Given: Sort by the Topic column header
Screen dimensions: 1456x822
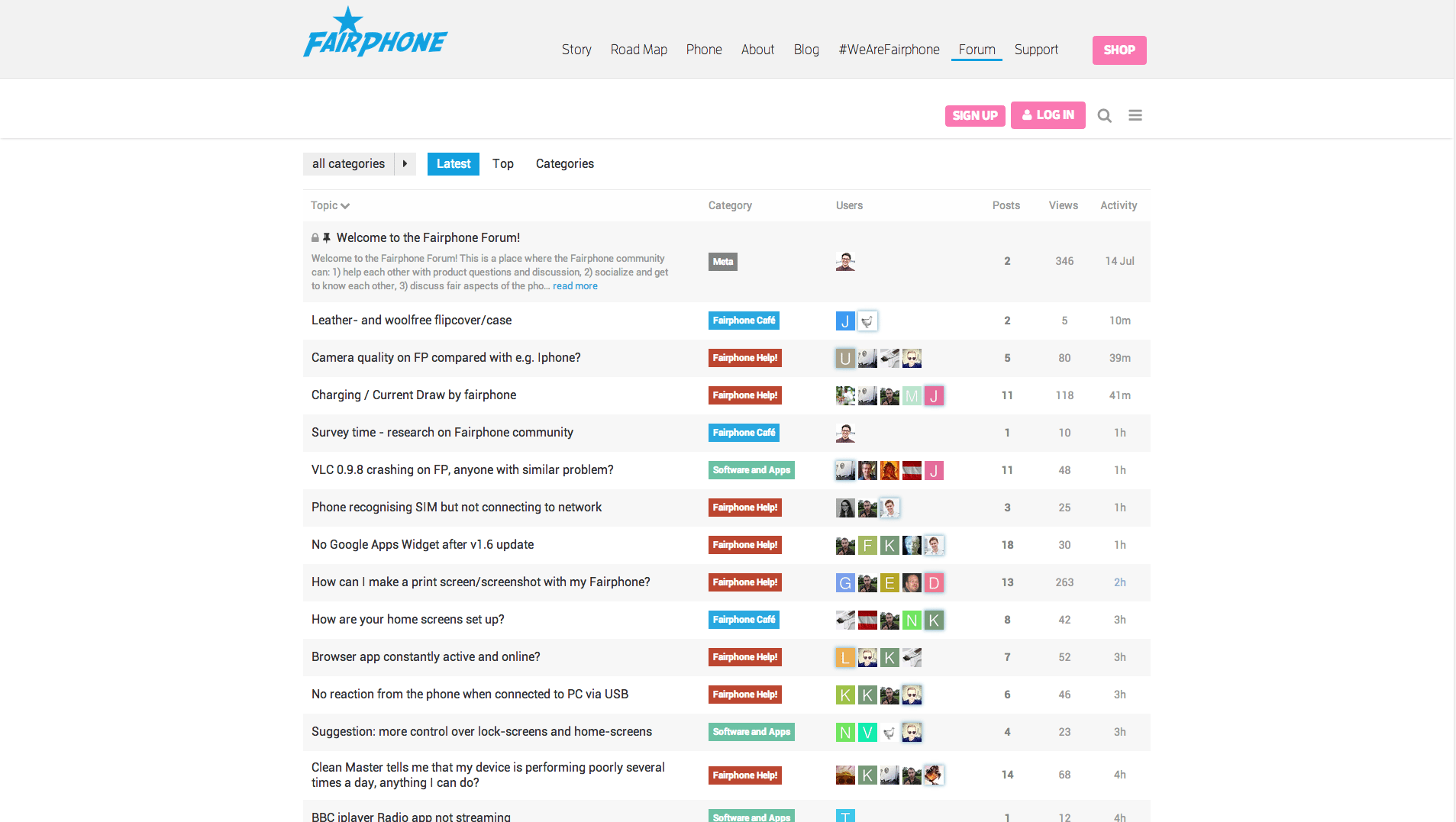Looking at the screenshot, I should (330, 205).
